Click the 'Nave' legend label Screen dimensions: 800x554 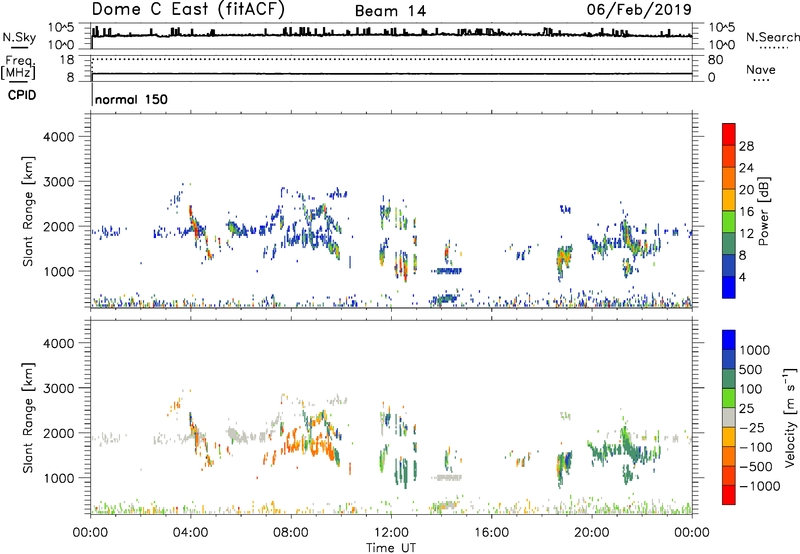coord(760,69)
